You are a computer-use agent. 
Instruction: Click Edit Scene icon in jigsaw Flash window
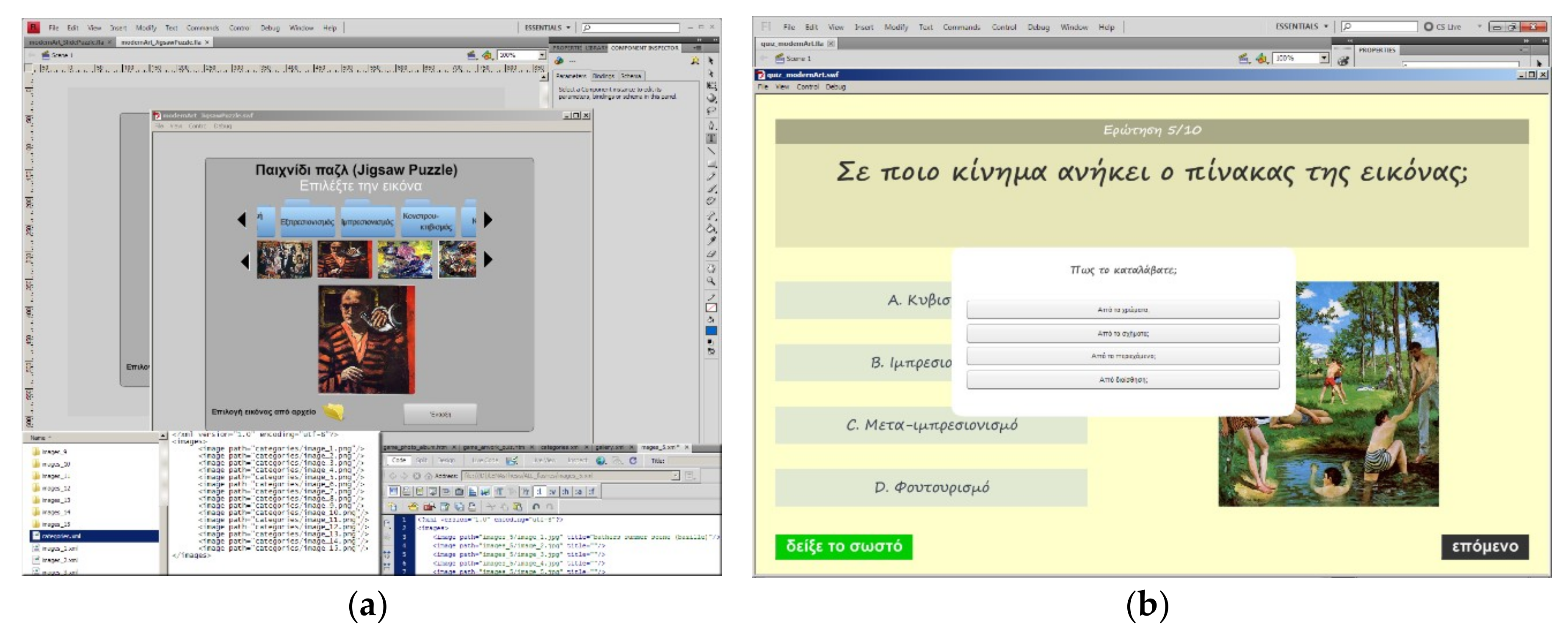pos(472,55)
